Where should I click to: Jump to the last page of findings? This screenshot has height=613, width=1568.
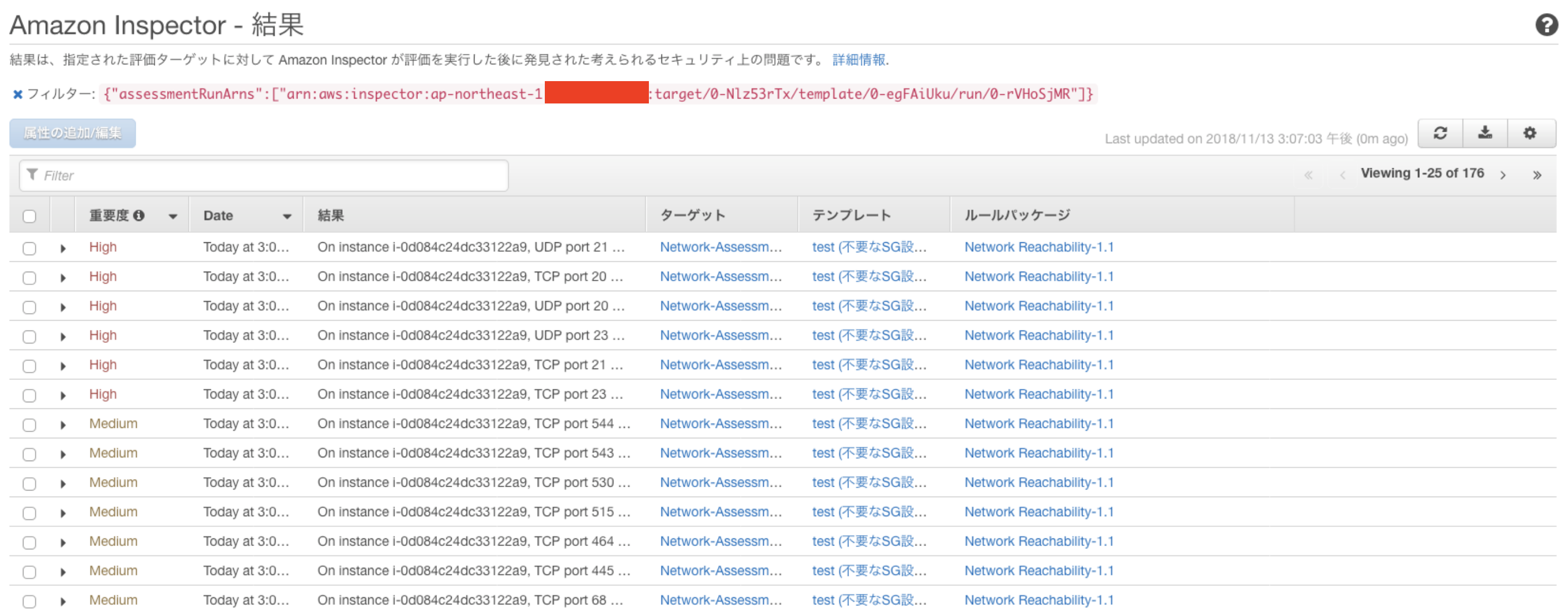click(x=1537, y=175)
